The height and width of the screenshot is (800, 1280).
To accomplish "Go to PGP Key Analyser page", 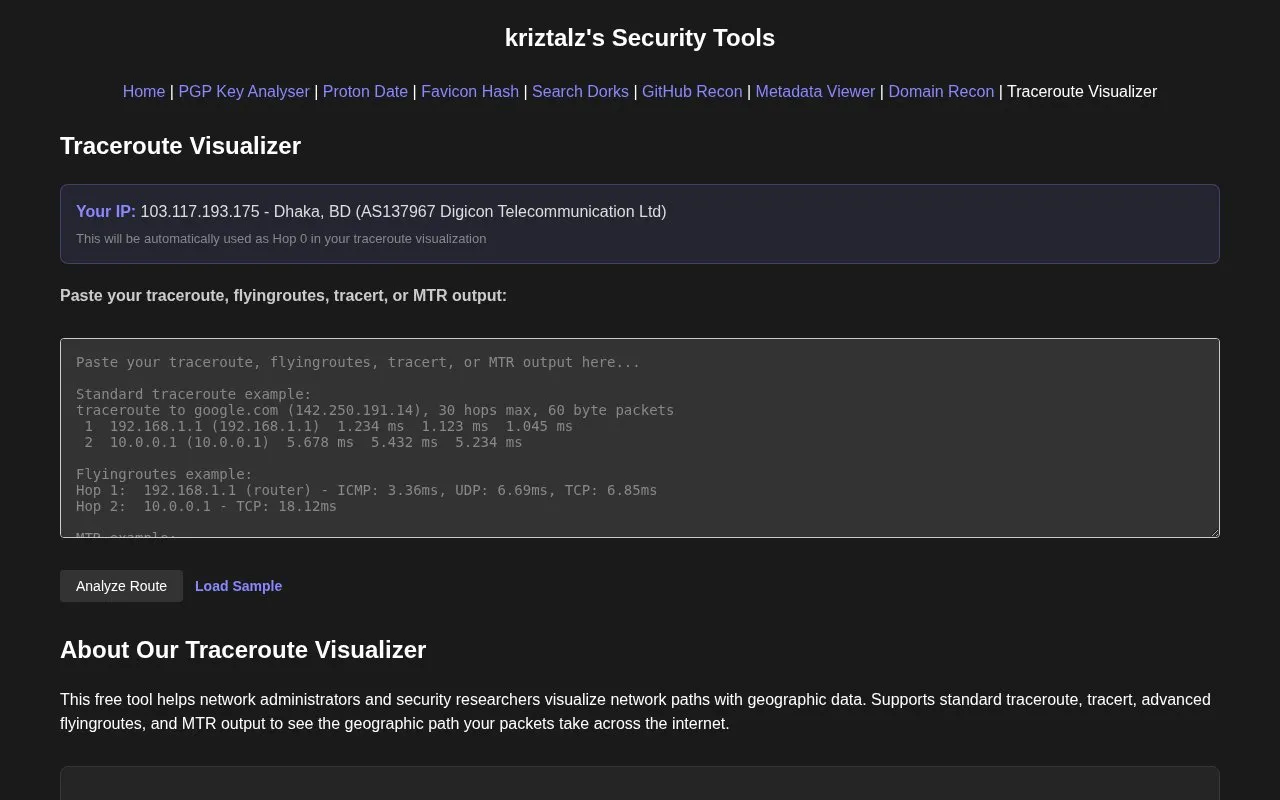I will point(244,91).
